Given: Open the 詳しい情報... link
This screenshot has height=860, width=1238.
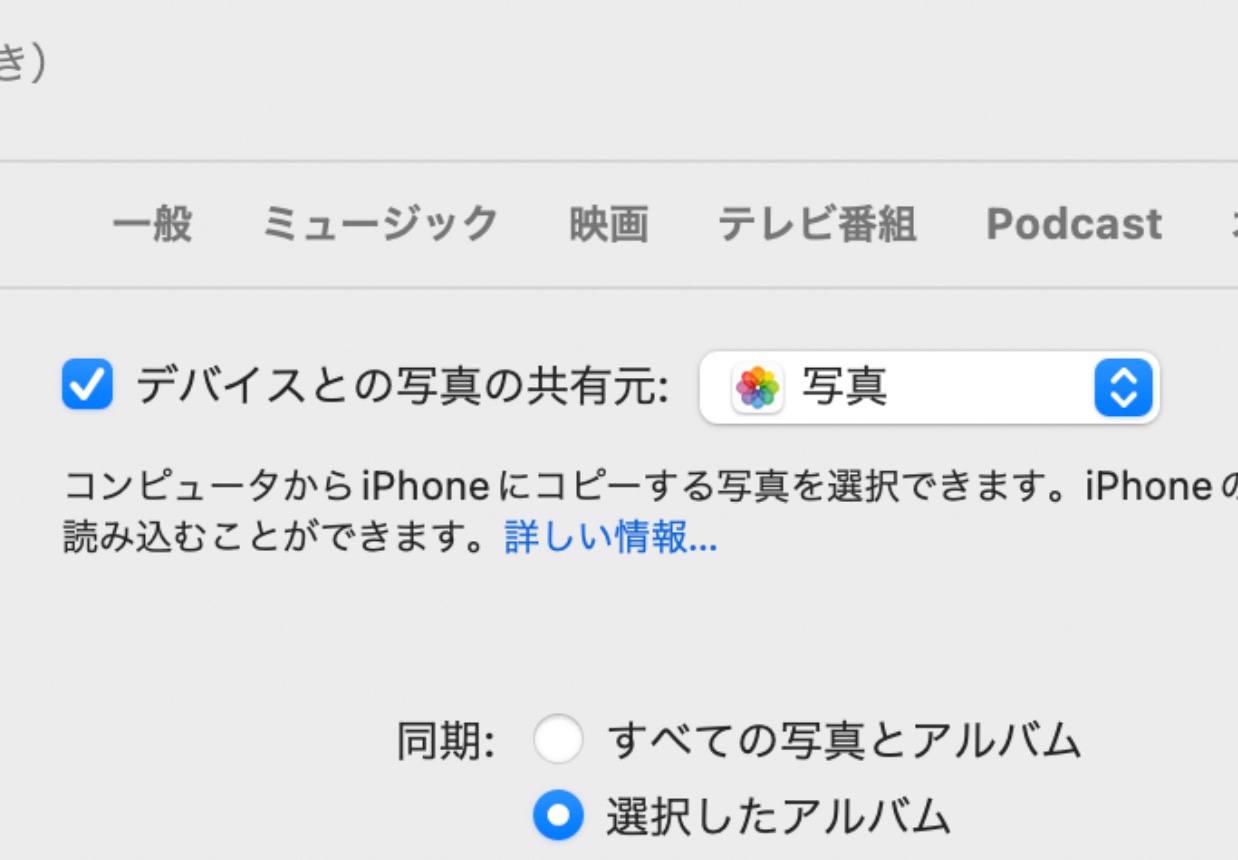Looking at the screenshot, I should pyautogui.click(x=610, y=539).
